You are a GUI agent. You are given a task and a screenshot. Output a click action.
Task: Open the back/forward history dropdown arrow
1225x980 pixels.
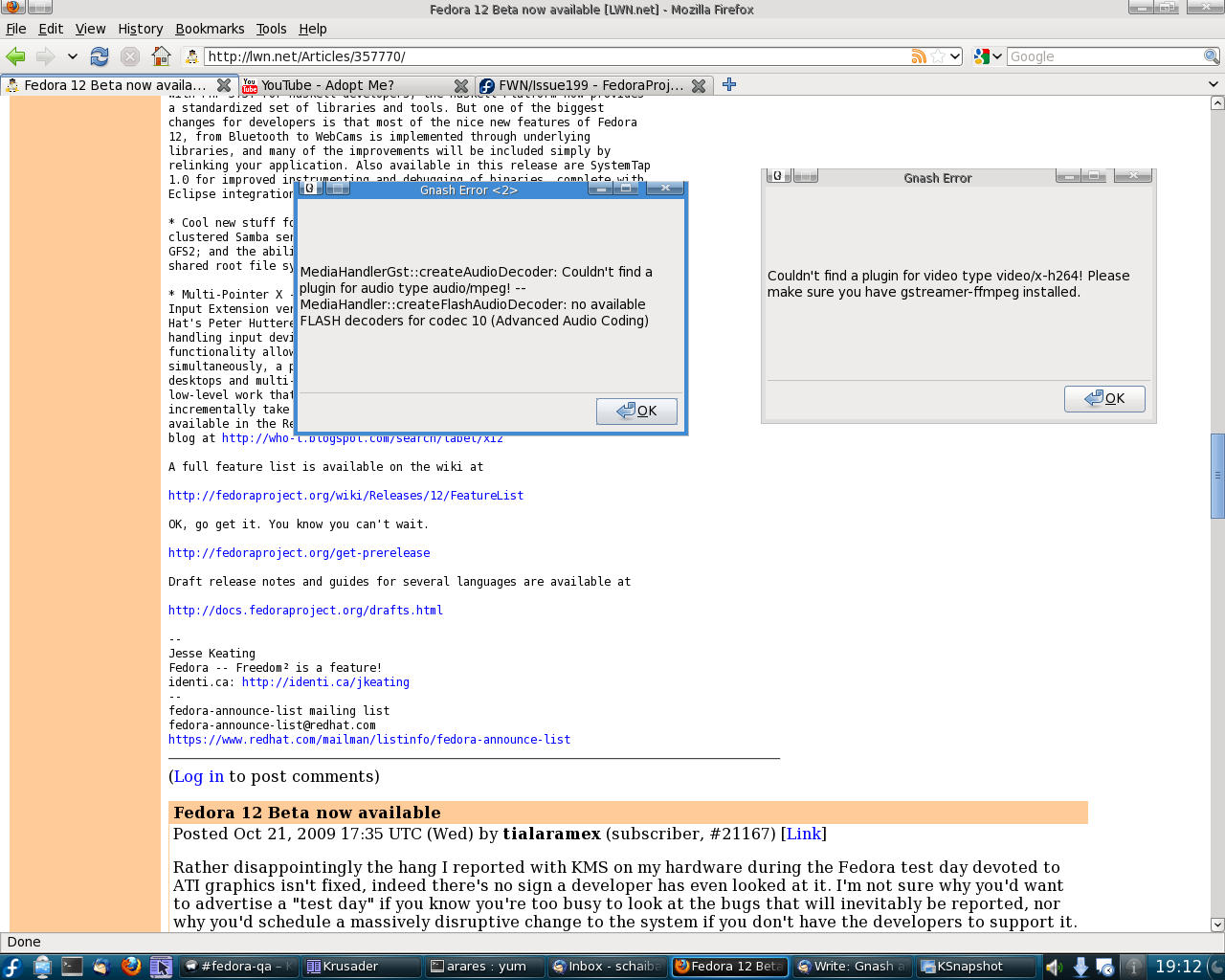click(x=72, y=56)
